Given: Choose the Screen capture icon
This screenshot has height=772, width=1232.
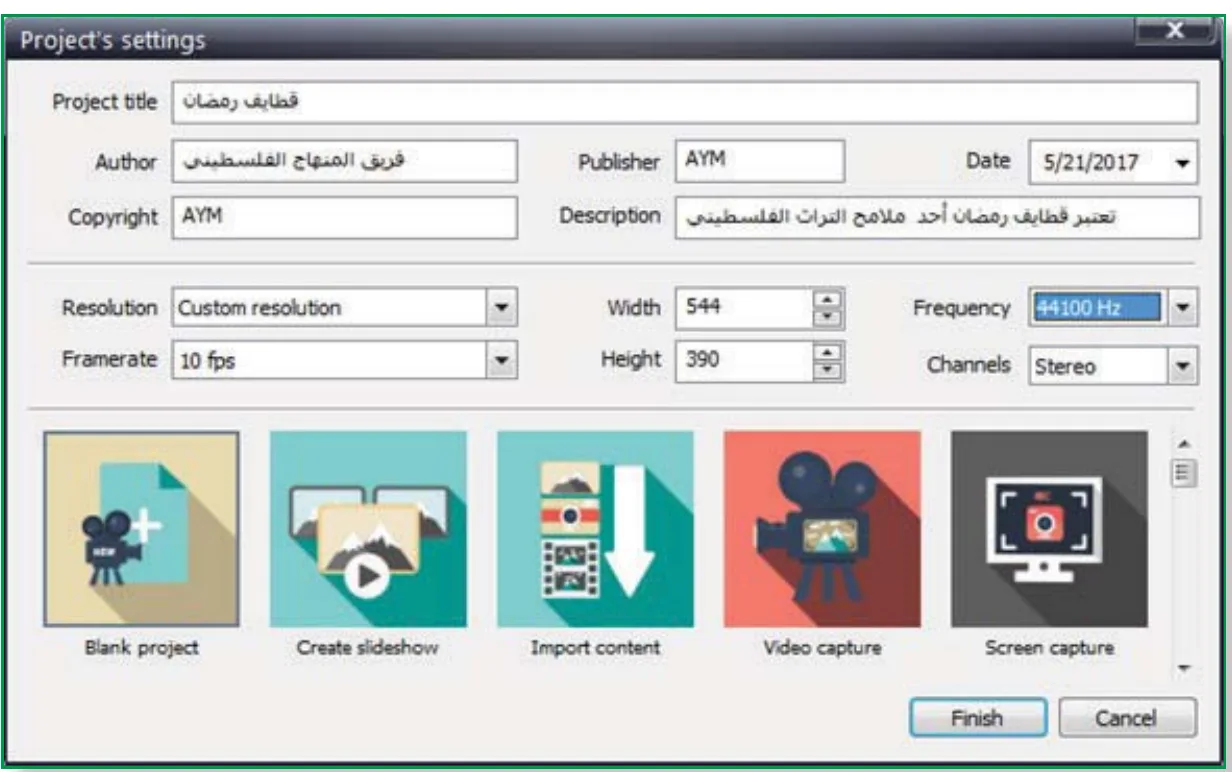Looking at the screenshot, I should (1049, 529).
